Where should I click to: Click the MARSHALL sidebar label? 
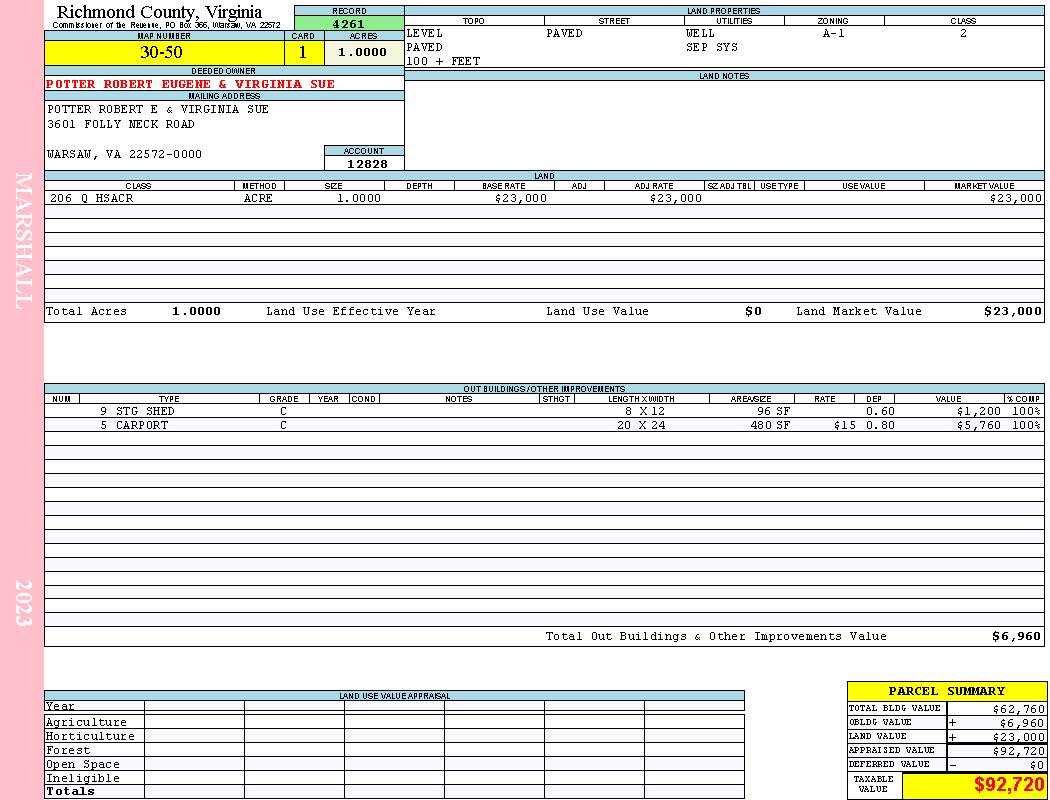coord(23,241)
